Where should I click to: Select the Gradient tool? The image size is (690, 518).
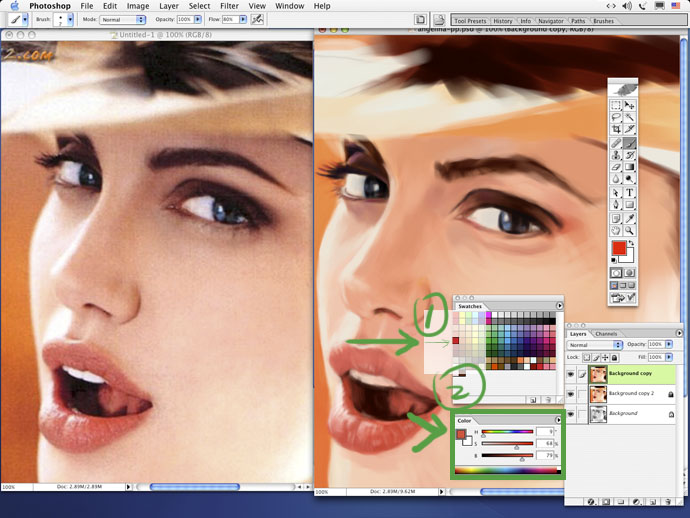pos(630,167)
